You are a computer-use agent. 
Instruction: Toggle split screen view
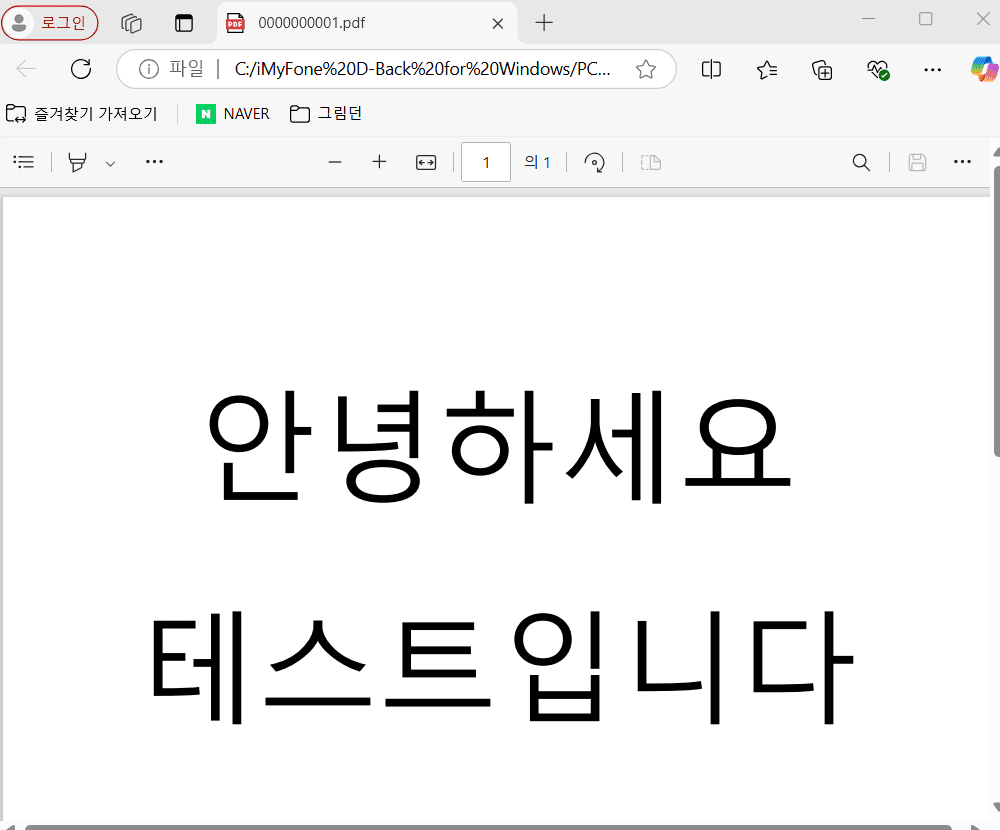pyautogui.click(x=712, y=69)
